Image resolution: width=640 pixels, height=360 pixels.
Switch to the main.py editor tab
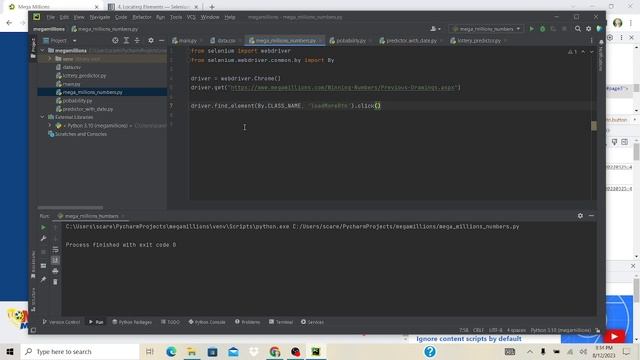click(187, 40)
